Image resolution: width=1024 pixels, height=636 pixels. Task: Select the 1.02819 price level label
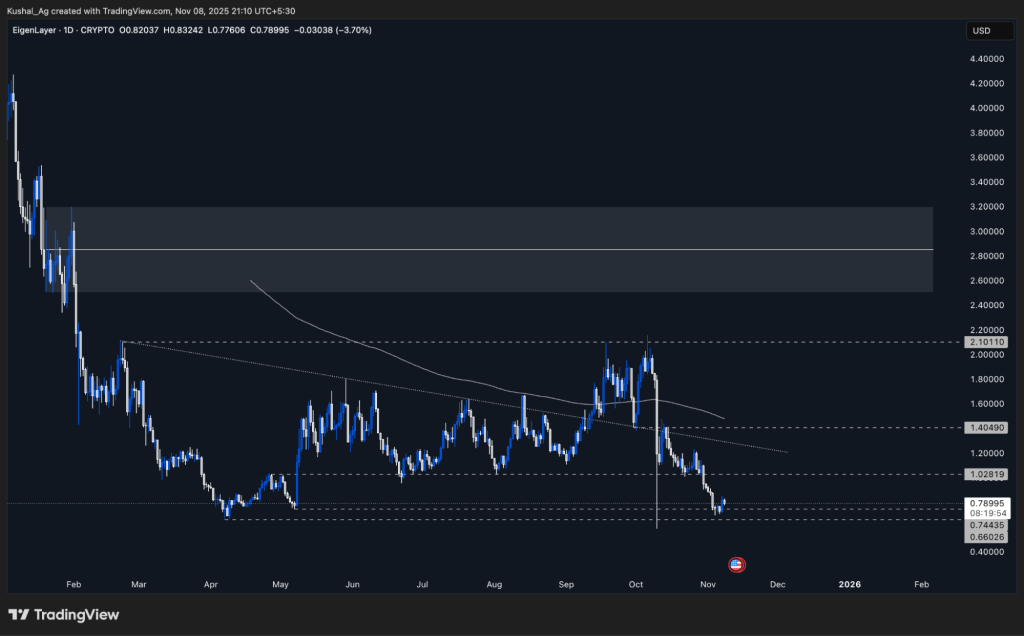click(x=987, y=475)
